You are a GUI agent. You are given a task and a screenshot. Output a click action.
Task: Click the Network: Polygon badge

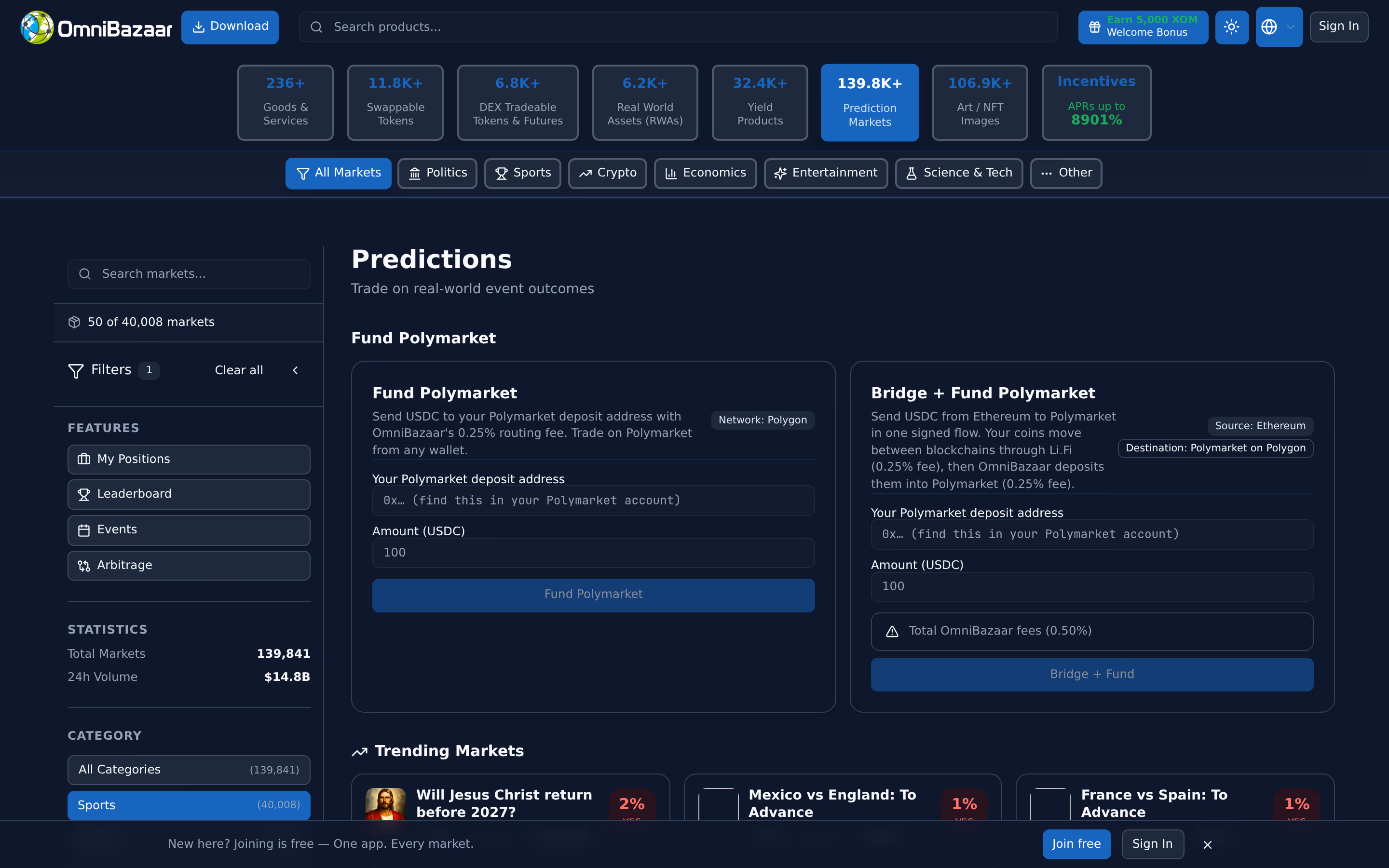tap(763, 420)
